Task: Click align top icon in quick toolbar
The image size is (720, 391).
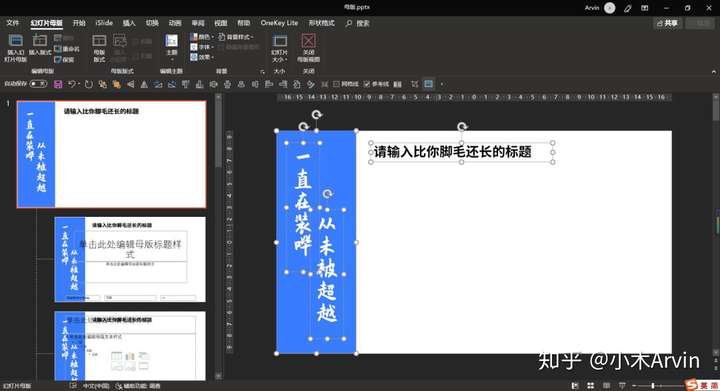Action: coord(186,84)
